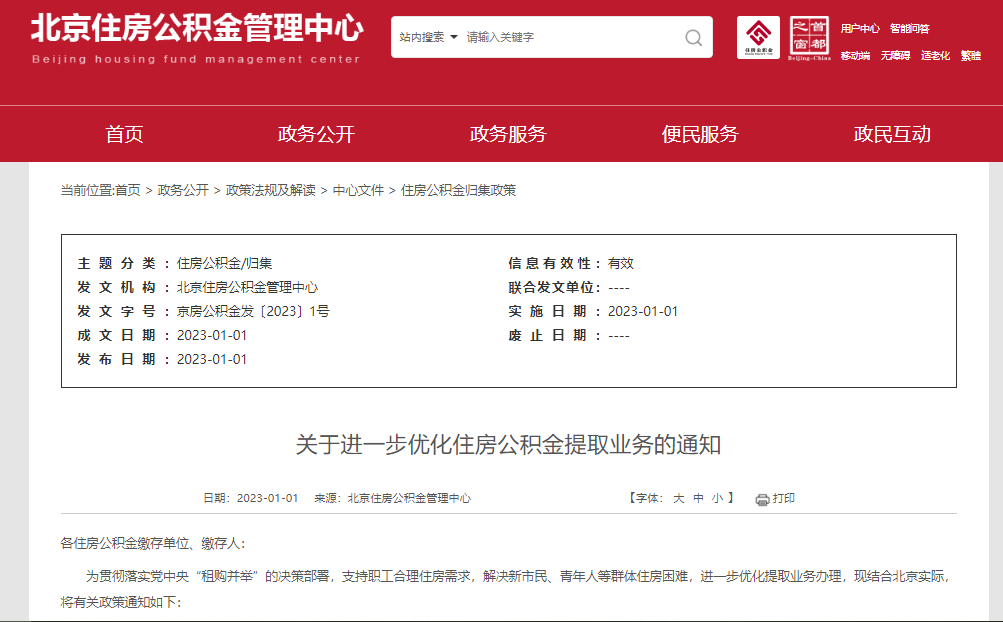The image size is (1003, 622).
Task: Click 政务公开 in the breadcrumb
Action: point(183,190)
